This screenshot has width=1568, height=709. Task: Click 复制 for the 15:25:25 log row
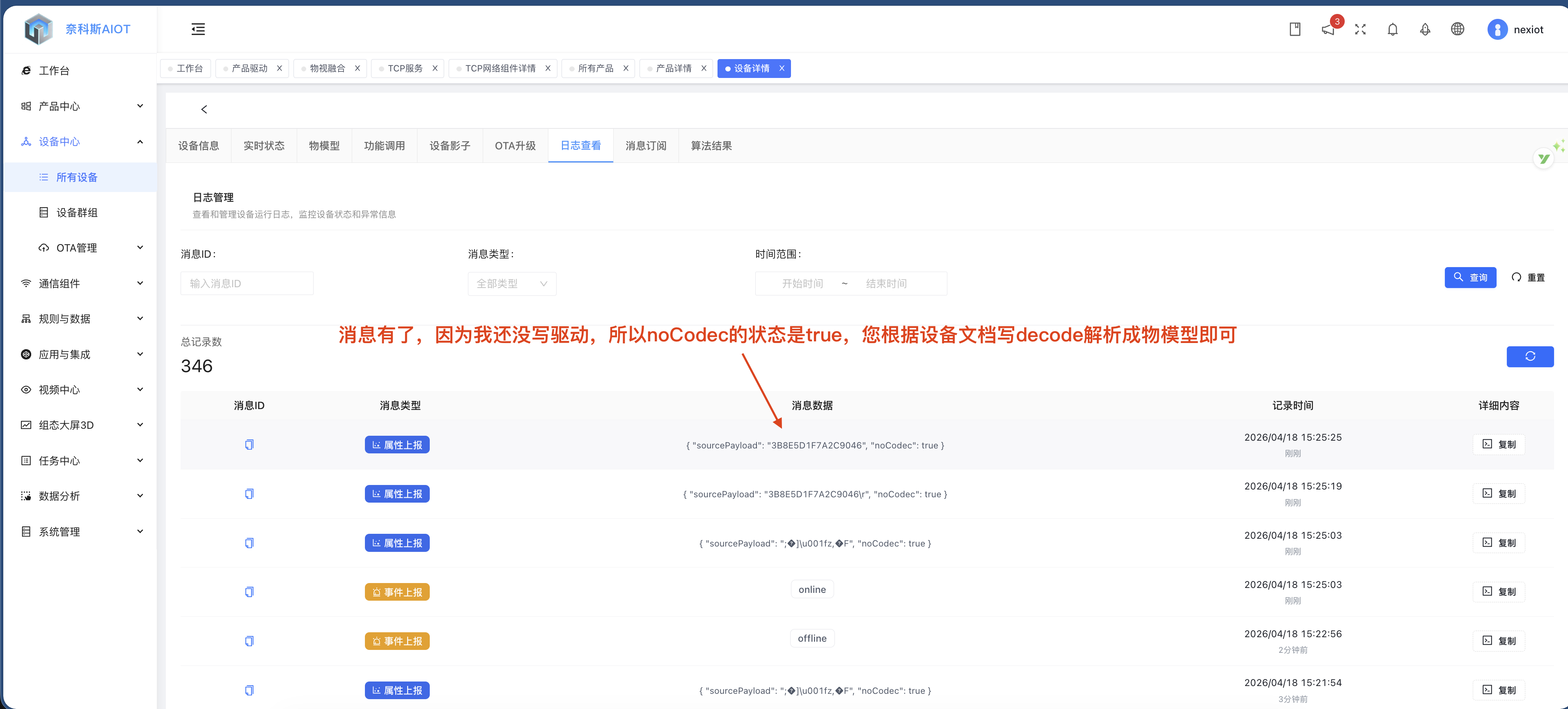[1499, 444]
